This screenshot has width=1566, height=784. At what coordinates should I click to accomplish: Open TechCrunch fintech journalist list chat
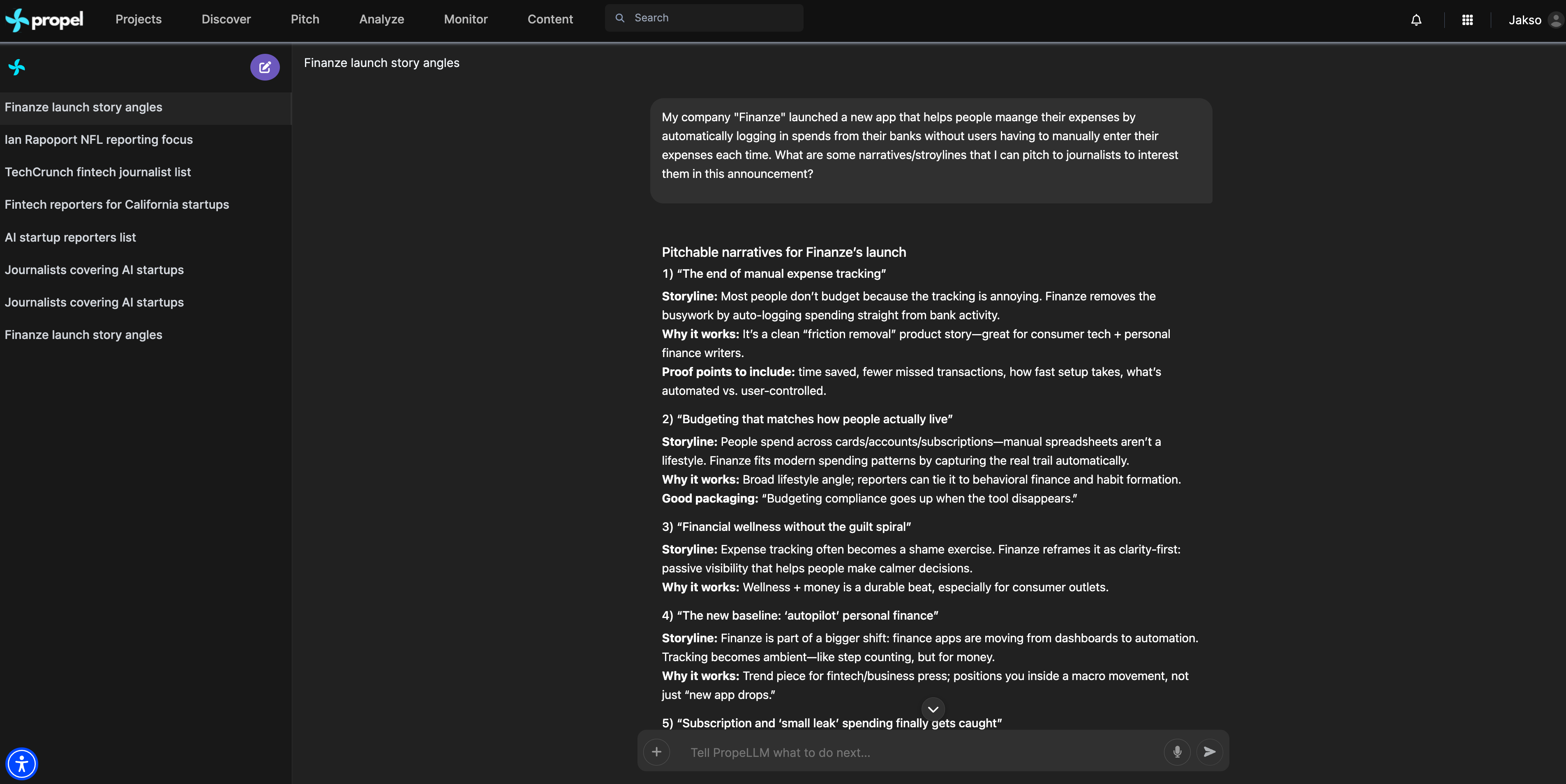(x=98, y=172)
